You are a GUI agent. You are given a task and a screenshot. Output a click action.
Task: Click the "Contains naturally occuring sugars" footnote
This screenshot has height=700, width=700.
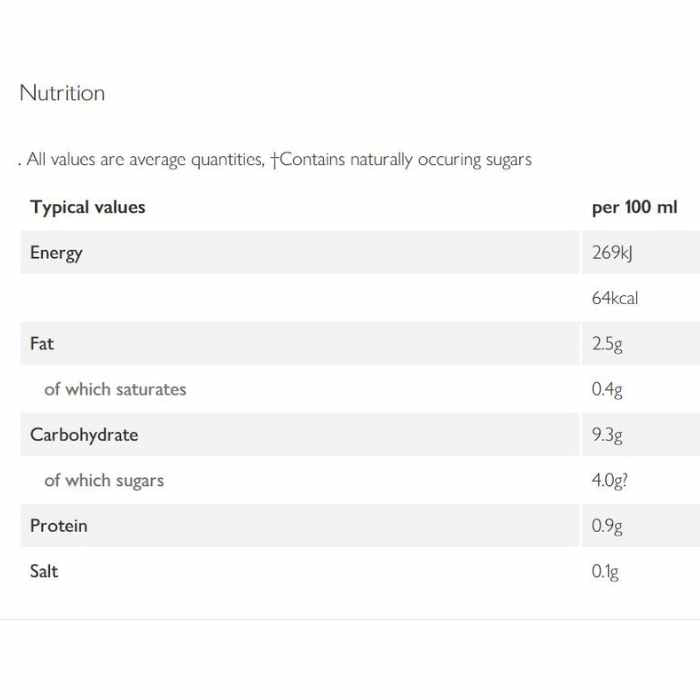point(405,159)
